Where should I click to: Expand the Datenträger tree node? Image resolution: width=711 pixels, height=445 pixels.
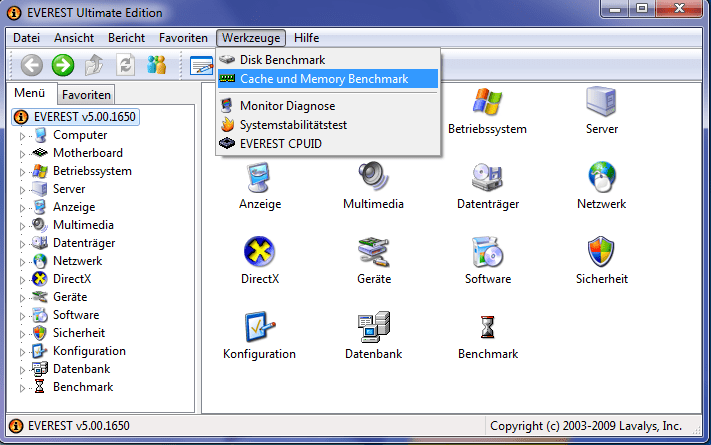tap(22, 244)
